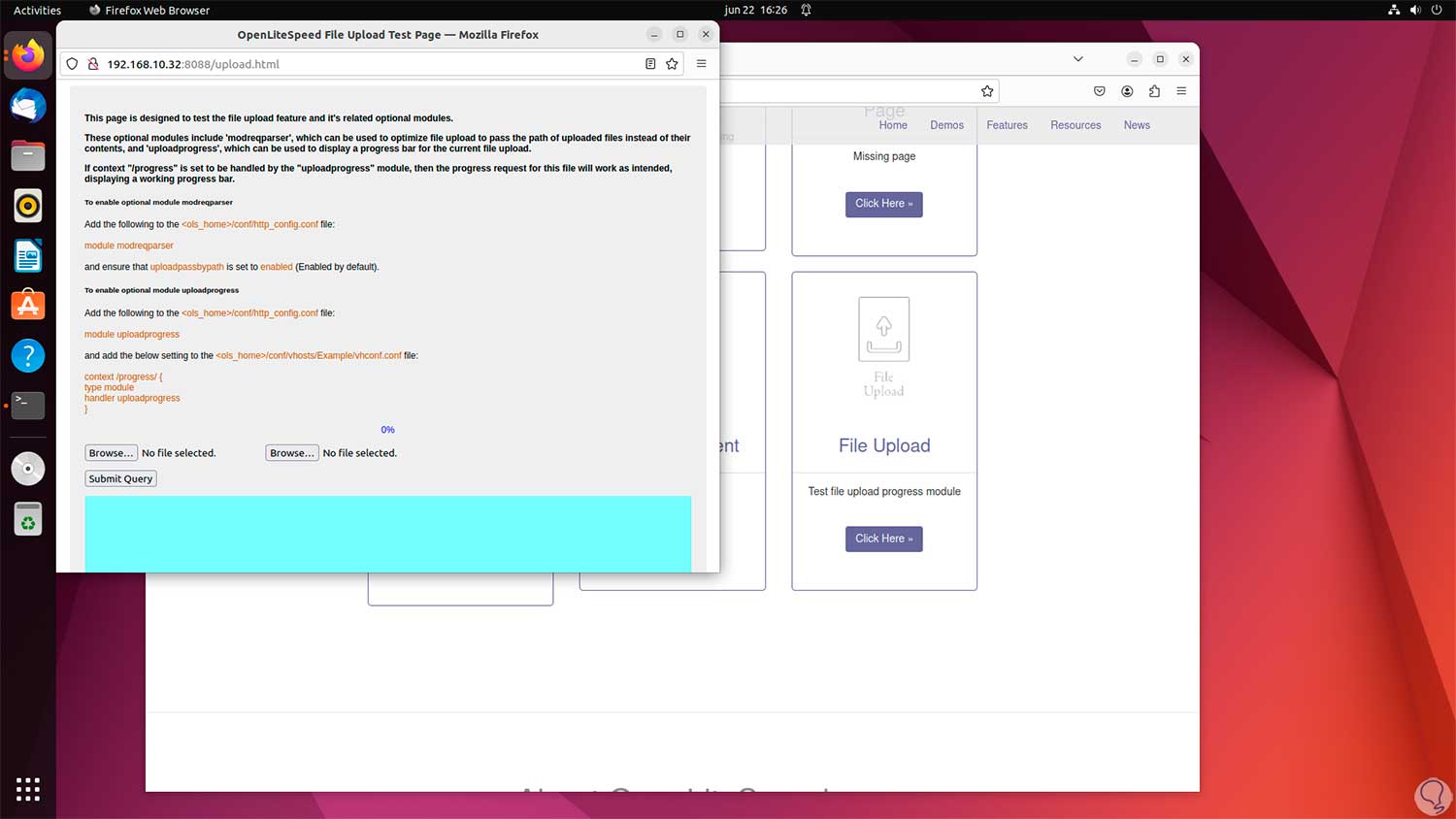Image resolution: width=1456 pixels, height=819 pixels.
Task: Bookmark the upload.html page with the star
Action: (672, 64)
